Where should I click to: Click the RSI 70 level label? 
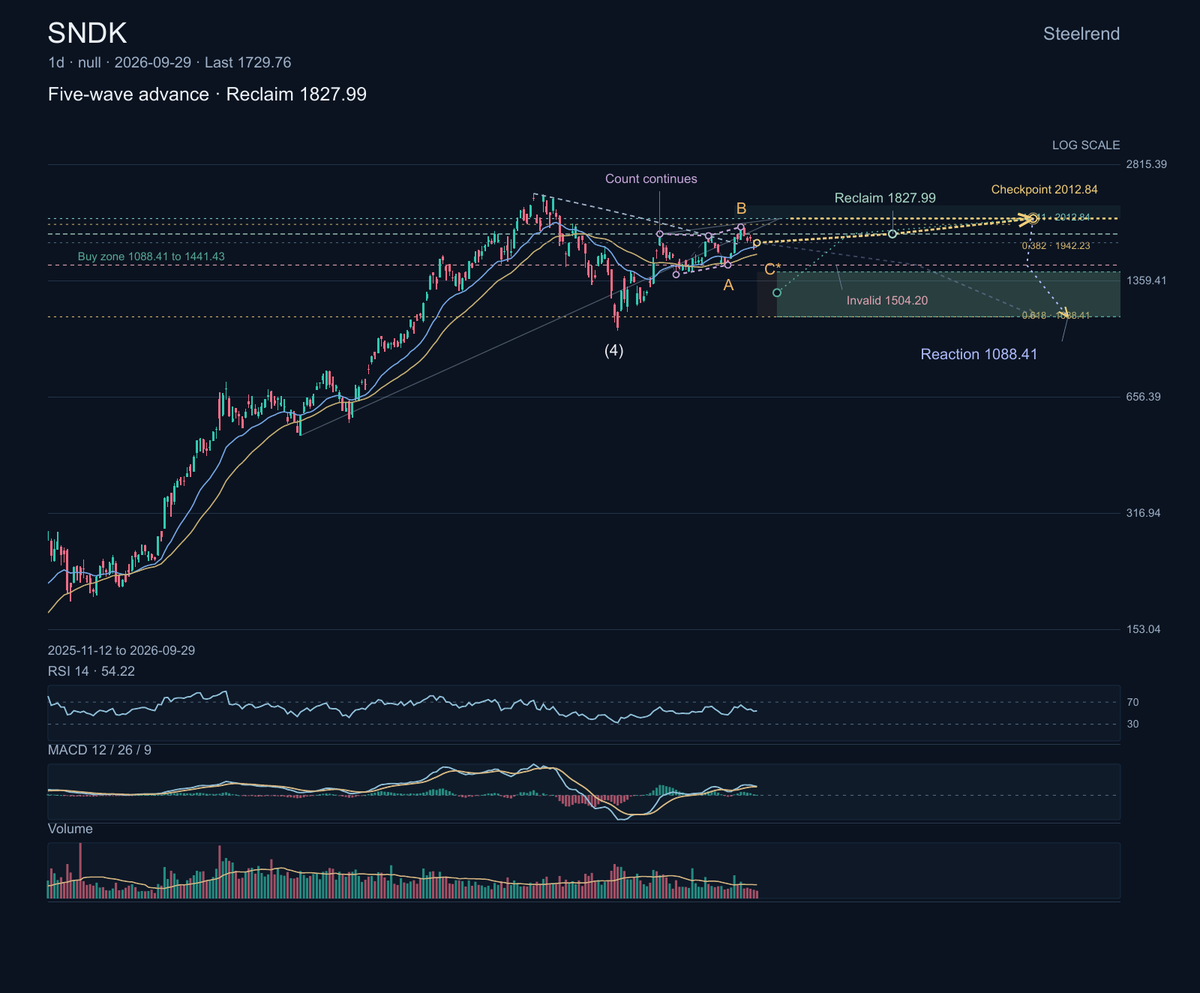point(1132,702)
